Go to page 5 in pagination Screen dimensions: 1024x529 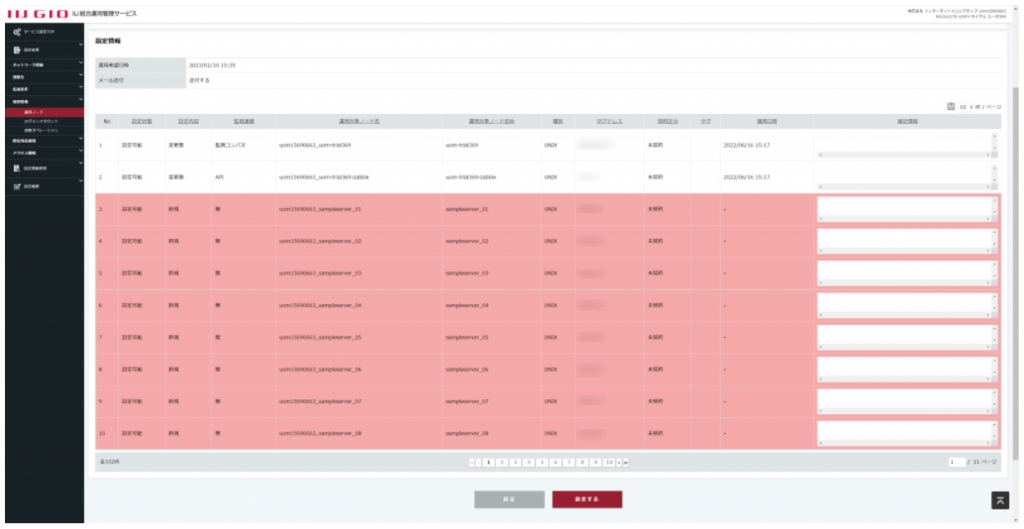[x=541, y=462]
